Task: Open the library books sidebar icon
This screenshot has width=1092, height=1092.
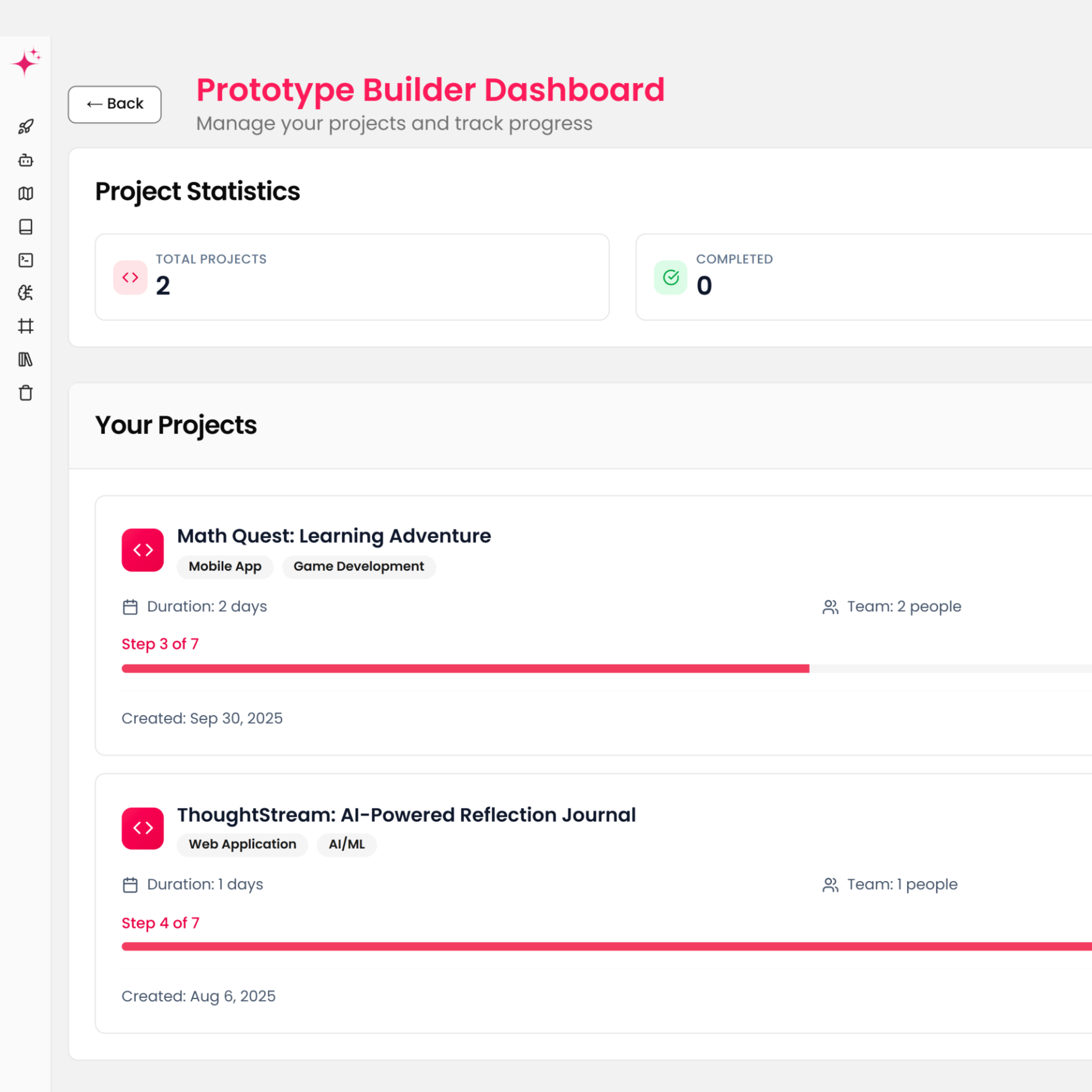Action: point(26,359)
